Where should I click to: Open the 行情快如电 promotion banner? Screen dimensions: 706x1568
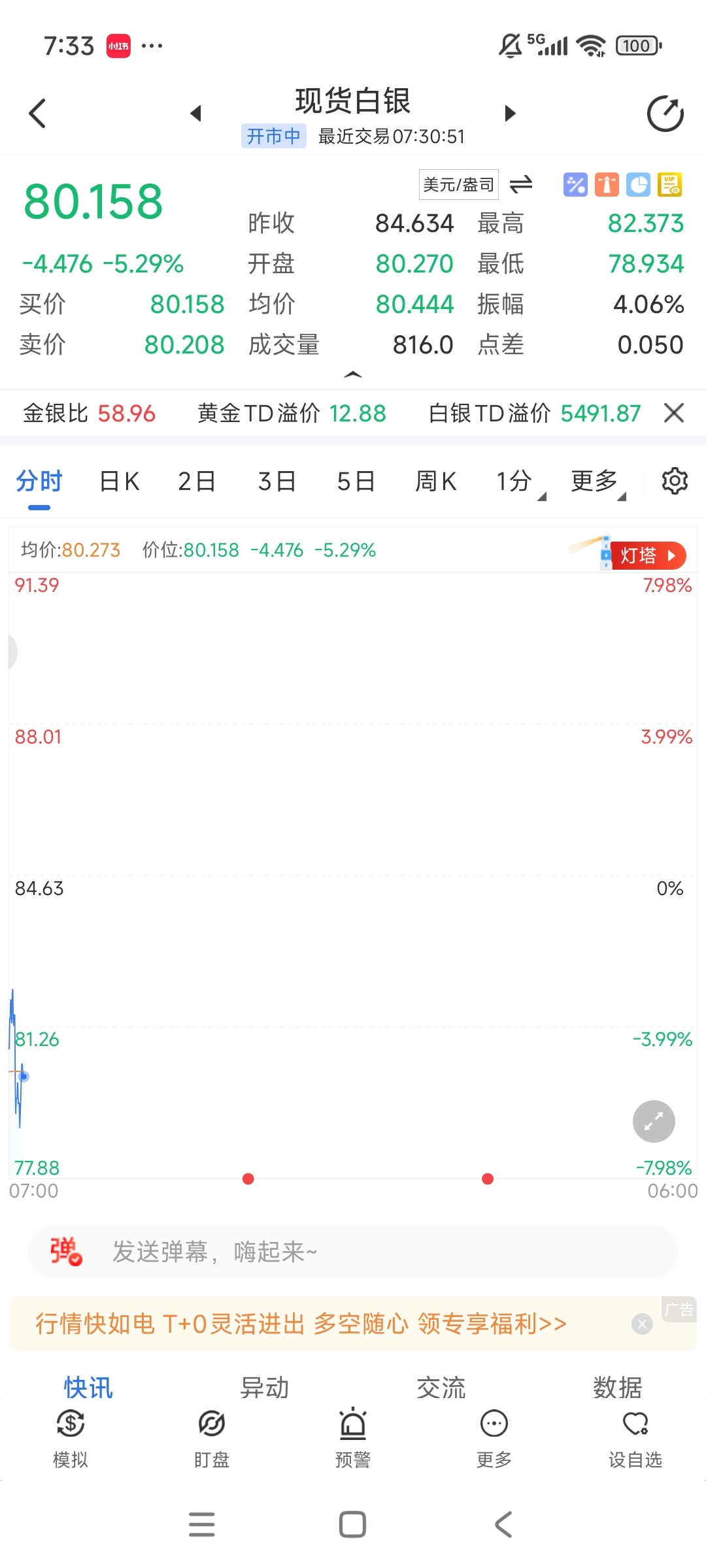301,1324
